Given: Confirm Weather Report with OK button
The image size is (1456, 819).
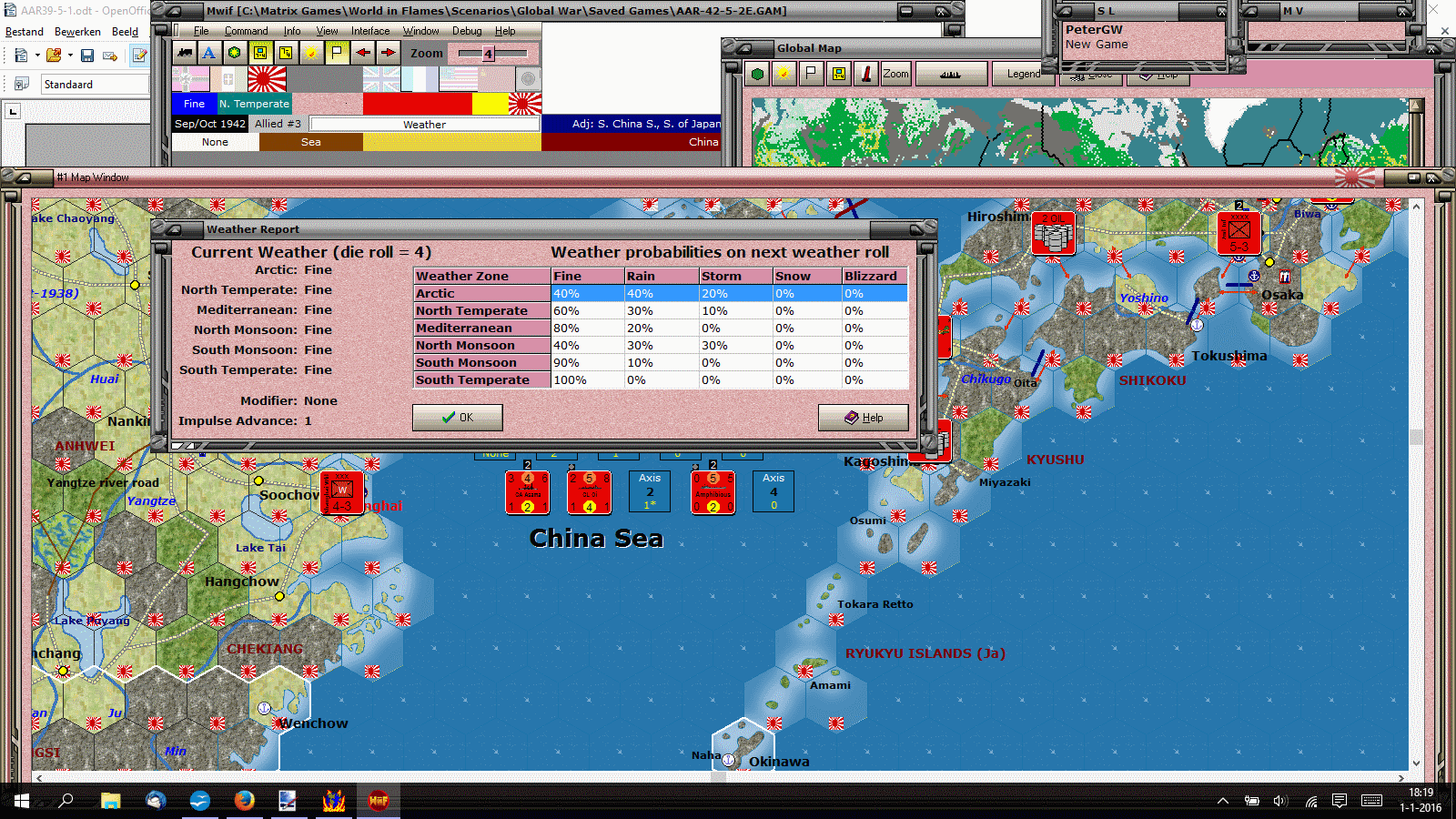Looking at the screenshot, I should point(457,418).
